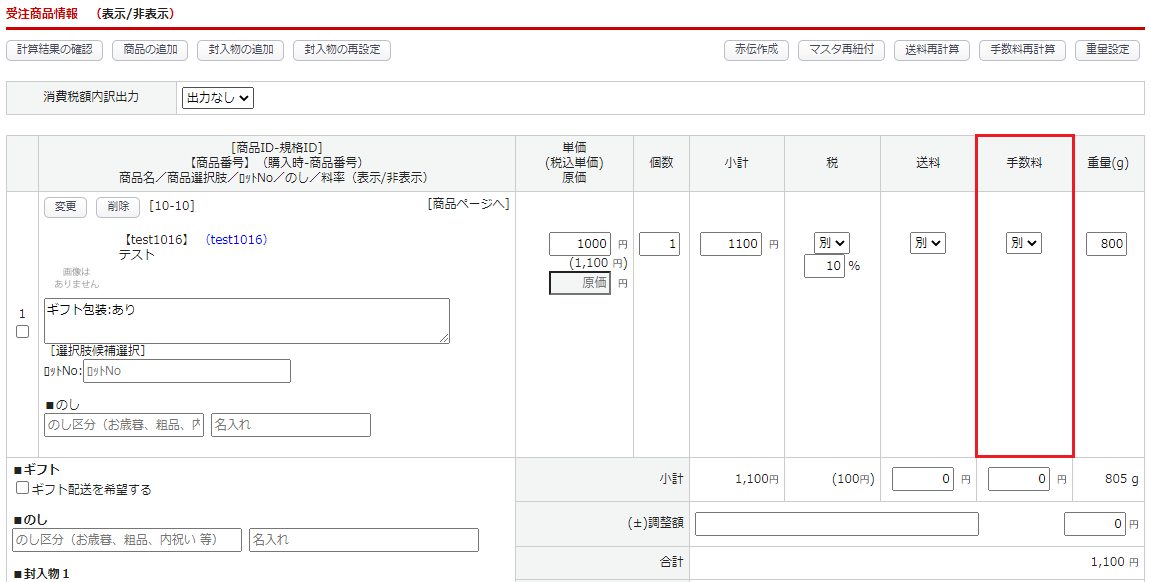The height and width of the screenshot is (582, 1151).
Task: Click the 封入物の再設定 button
Action: [x=342, y=50]
